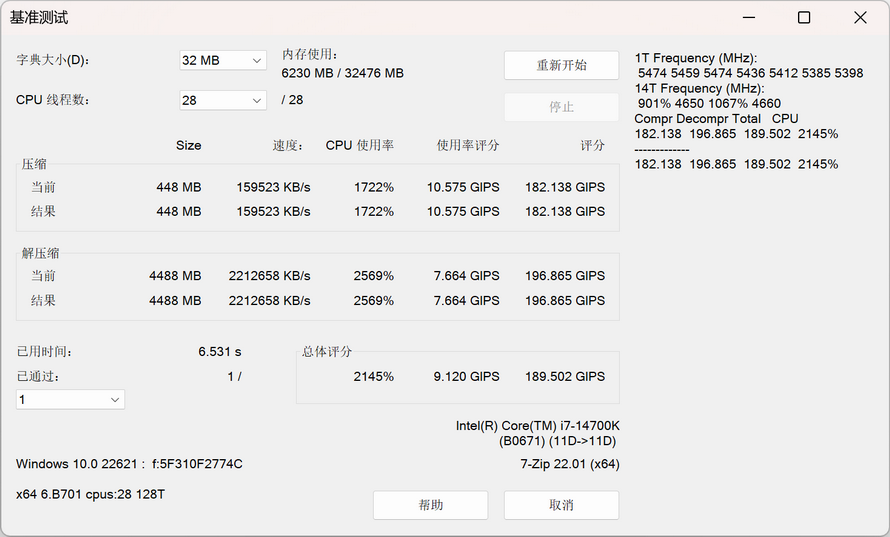Click the 基准测试 window title

pyautogui.click(x=39, y=18)
